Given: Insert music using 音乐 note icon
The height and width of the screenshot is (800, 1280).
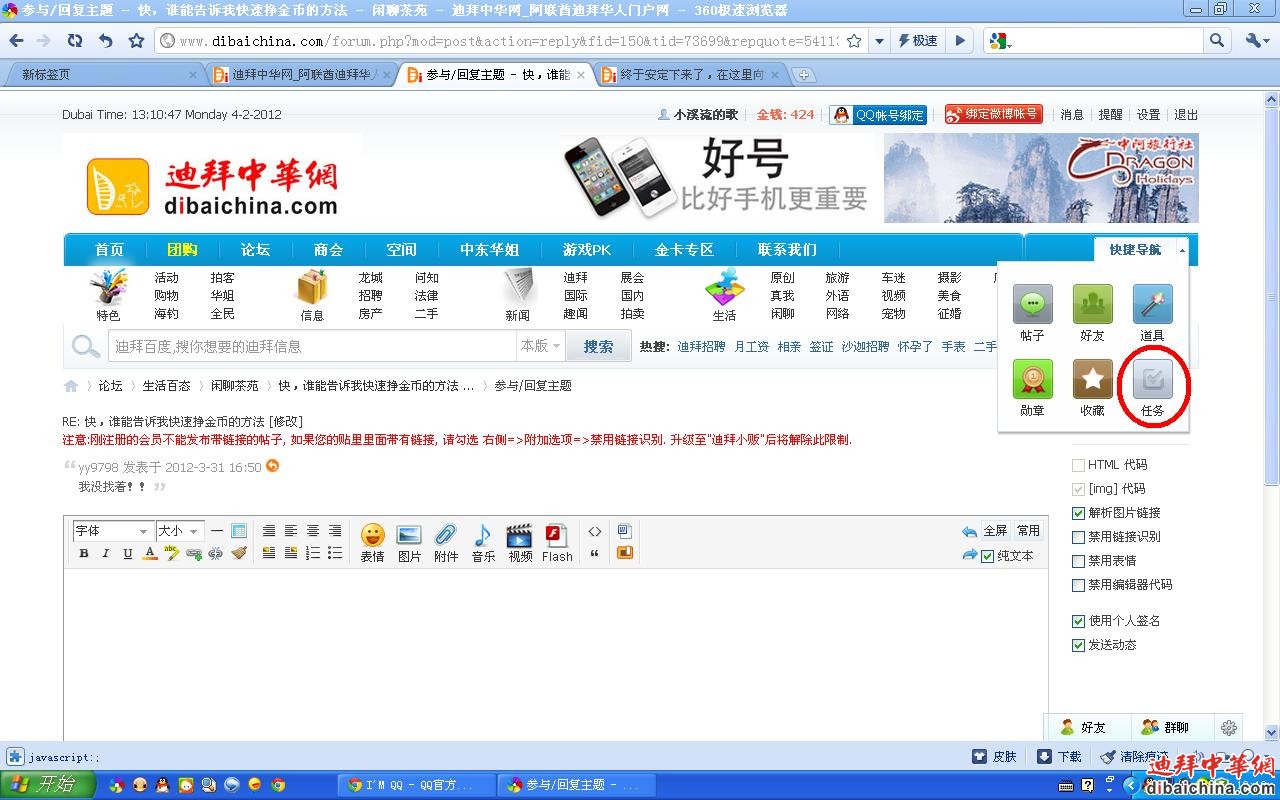Looking at the screenshot, I should pyautogui.click(x=483, y=543).
